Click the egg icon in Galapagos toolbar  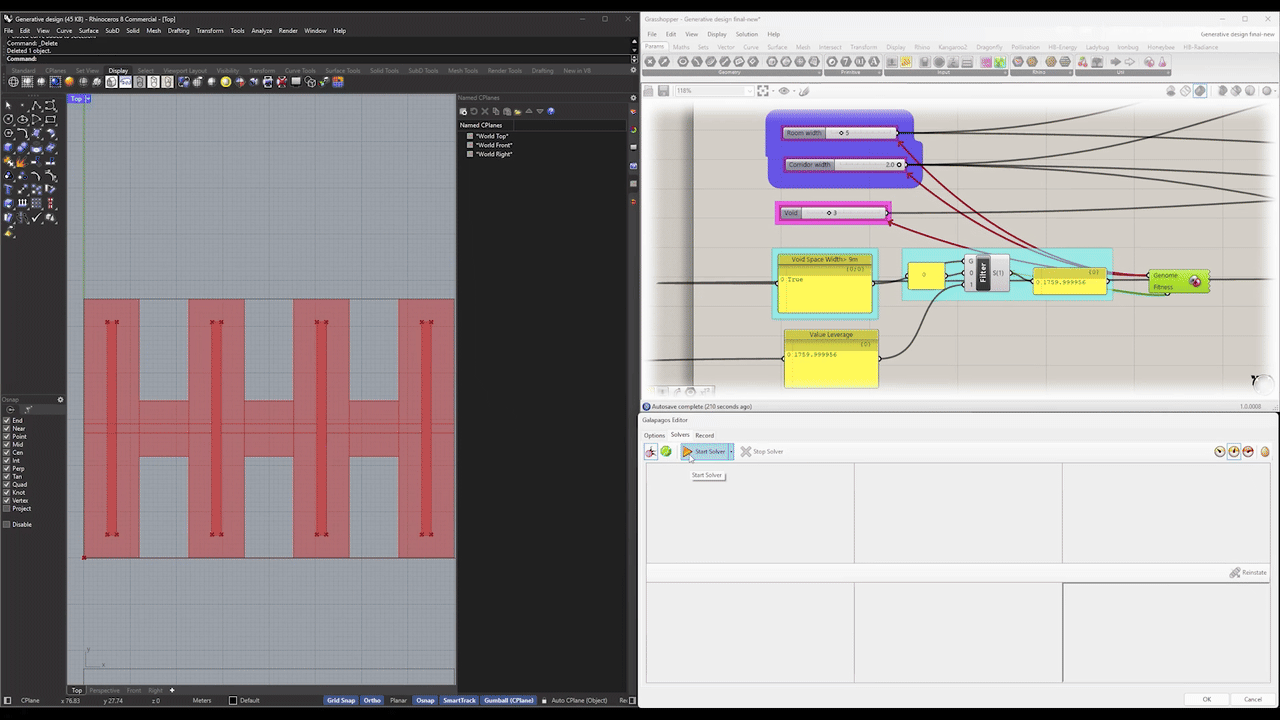click(1264, 452)
